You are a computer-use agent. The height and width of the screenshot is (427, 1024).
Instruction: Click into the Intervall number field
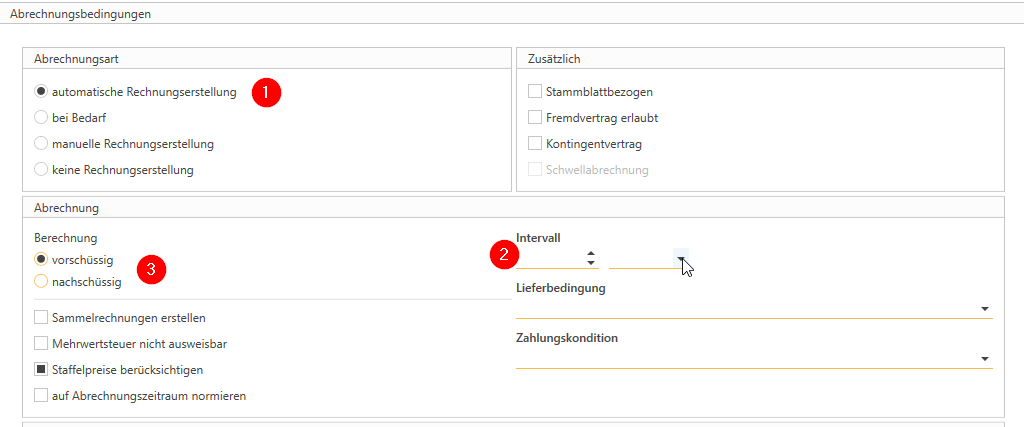[x=550, y=258]
